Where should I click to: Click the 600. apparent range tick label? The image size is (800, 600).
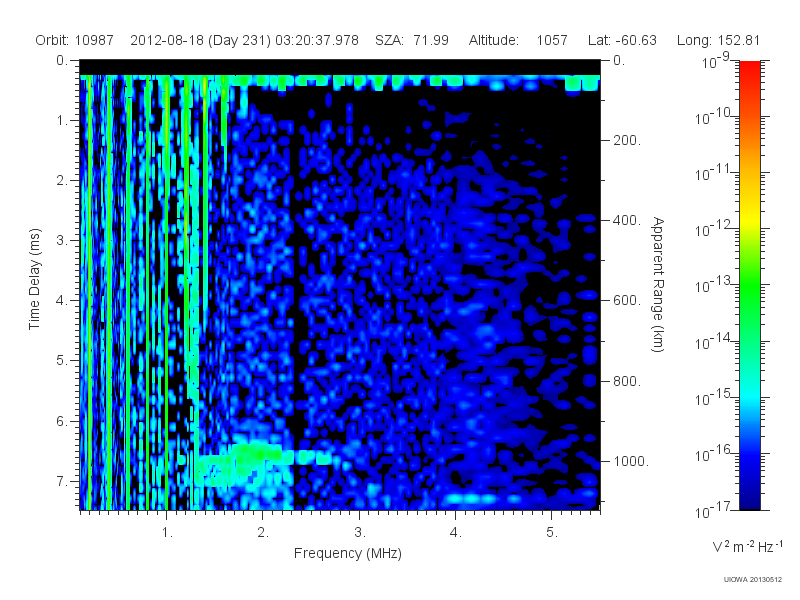(x=627, y=301)
